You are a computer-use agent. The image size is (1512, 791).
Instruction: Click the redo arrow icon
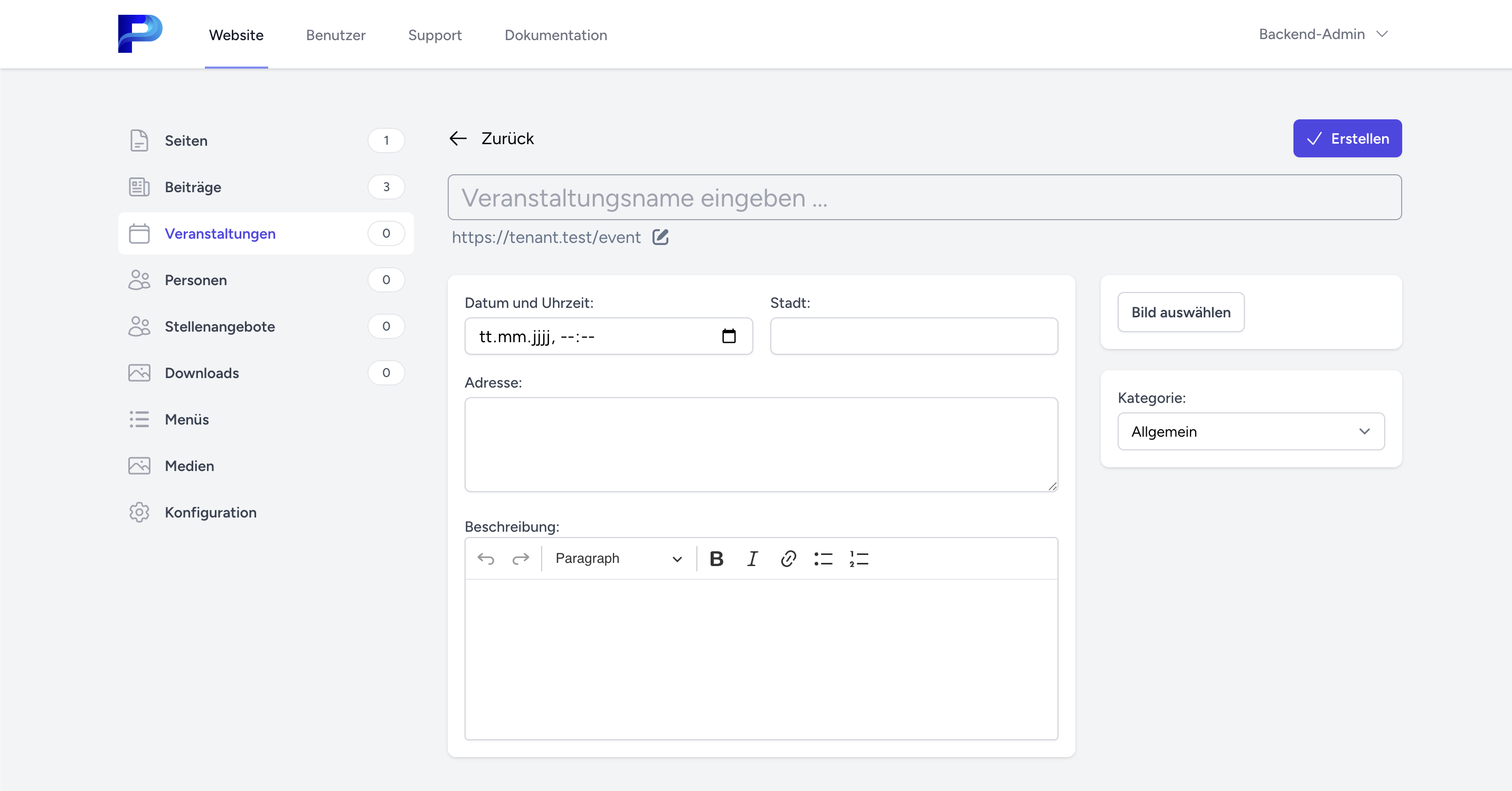(521, 559)
